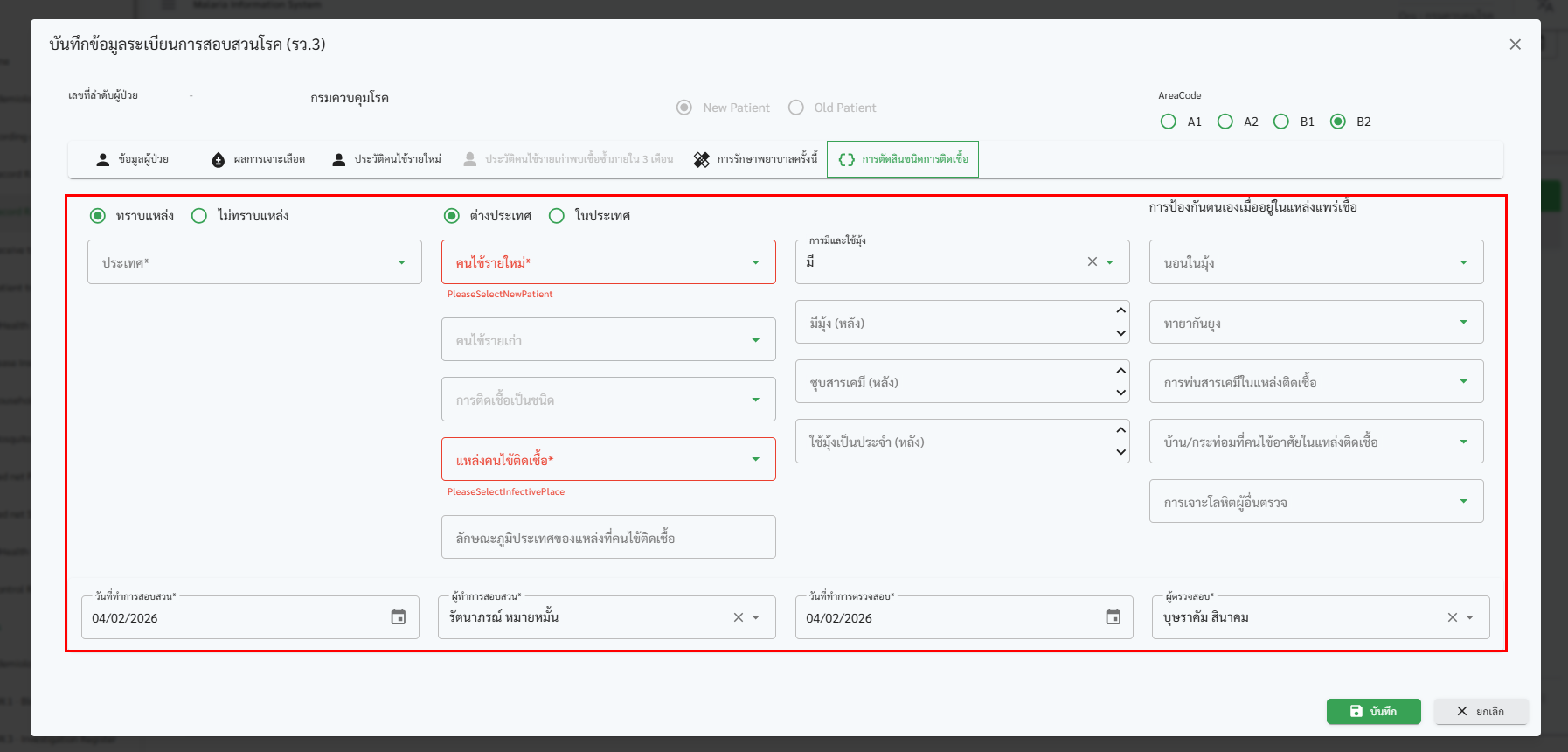Open the ประวัติคนไข้รายใหม่ tab
The width and height of the screenshot is (1568, 752).
[387, 160]
